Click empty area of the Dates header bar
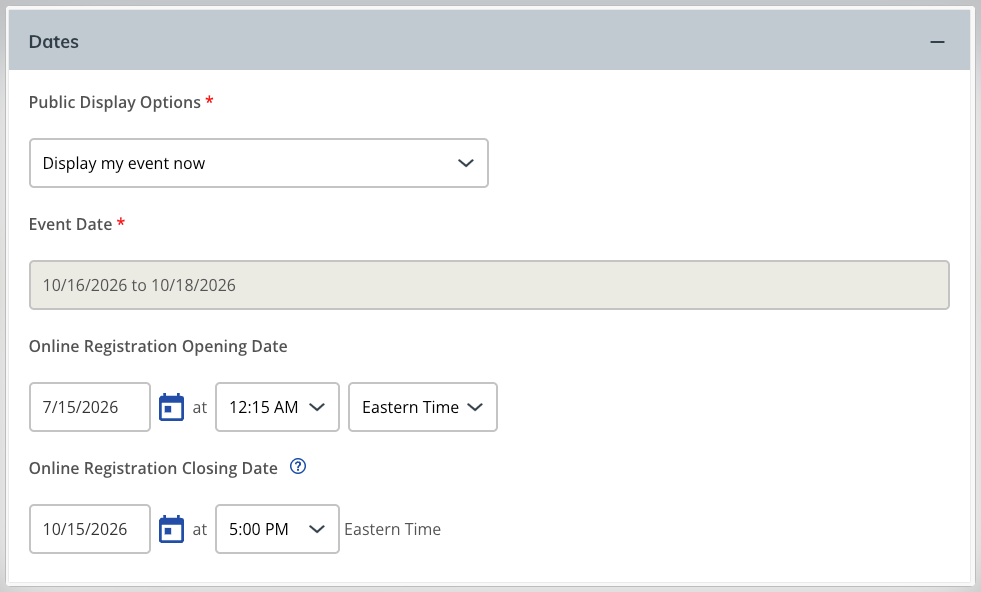Image resolution: width=981 pixels, height=592 pixels. click(501, 41)
